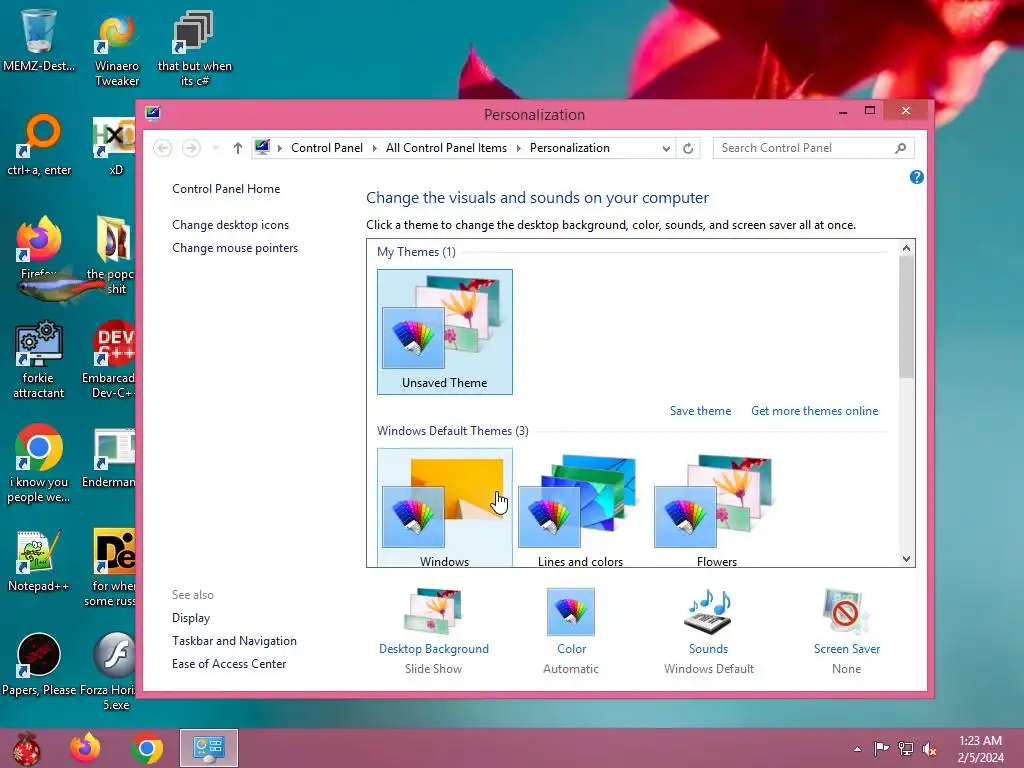Screen dimensions: 1024x768
Task: Click the Back navigation arrow
Action: [x=163, y=148]
